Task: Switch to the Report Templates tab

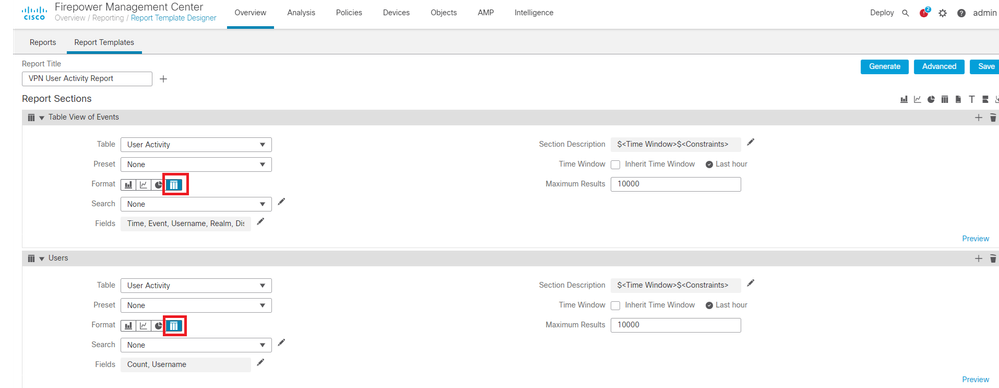Action: click(x=104, y=43)
